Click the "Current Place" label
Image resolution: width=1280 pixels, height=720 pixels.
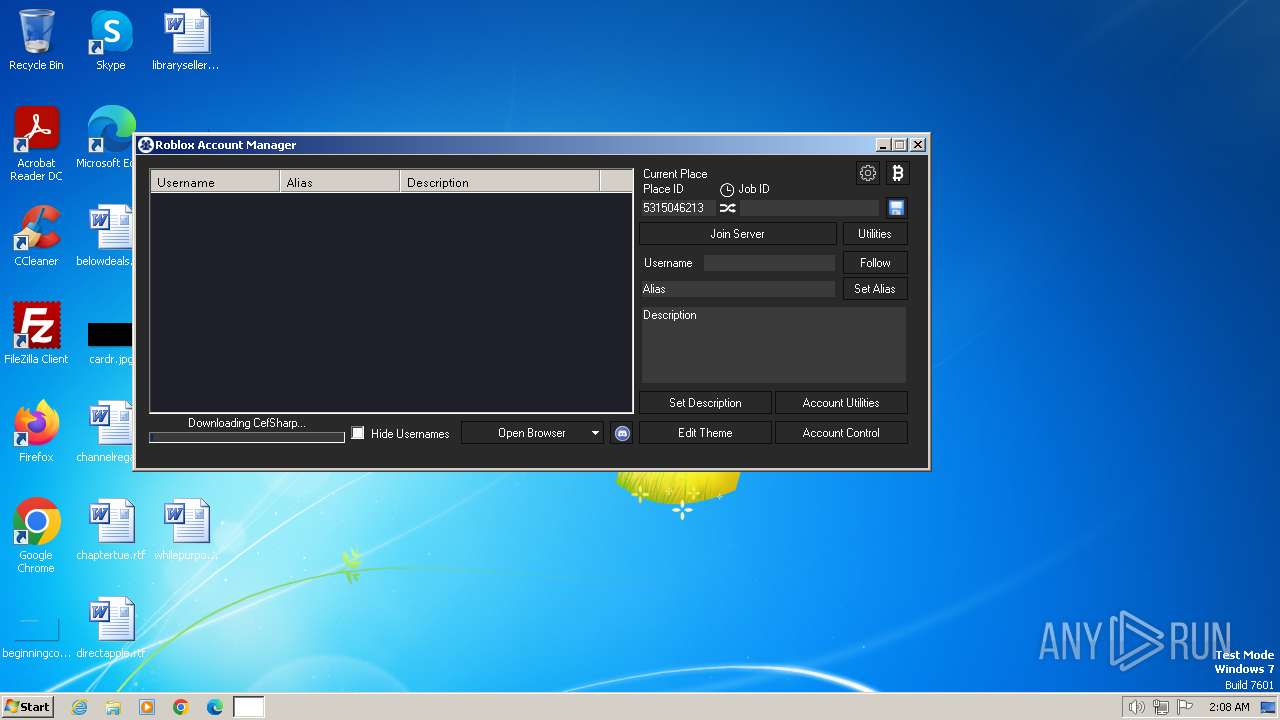click(675, 174)
